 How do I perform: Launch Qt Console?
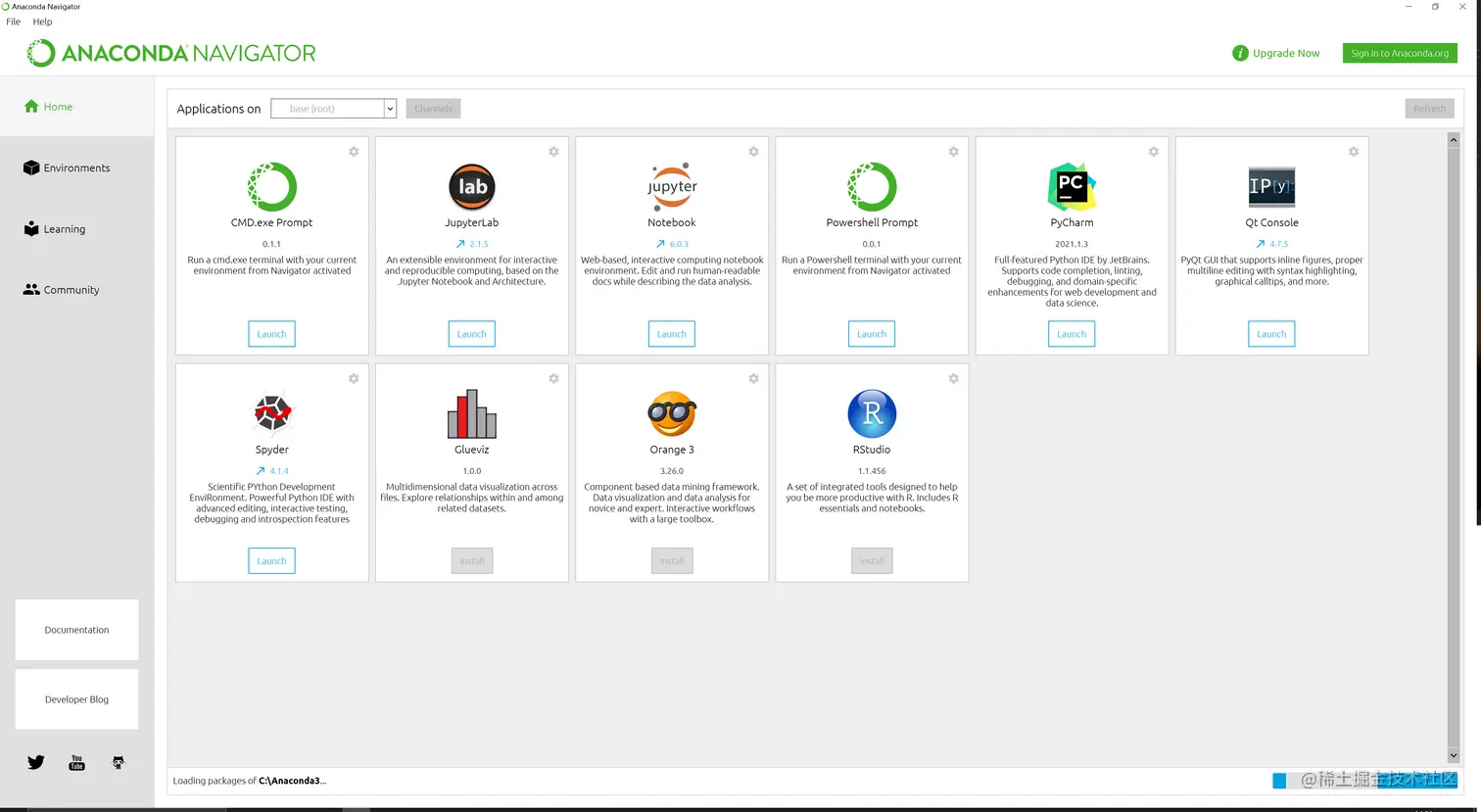coord(1271,334)
